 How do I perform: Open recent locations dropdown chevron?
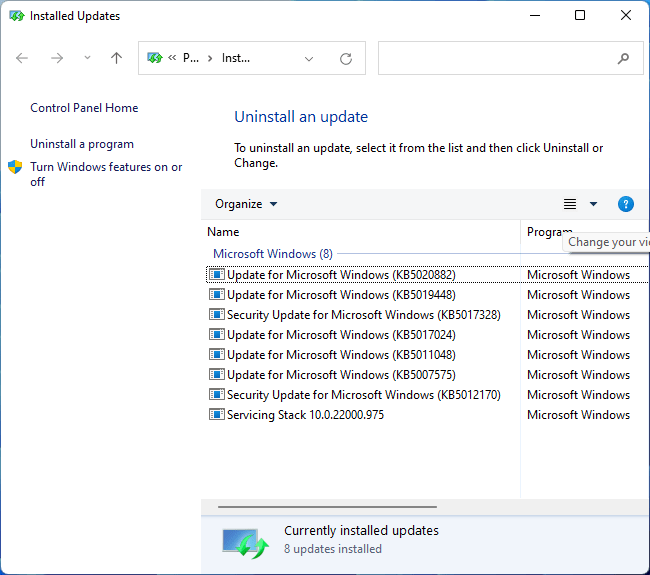point(87,58)
